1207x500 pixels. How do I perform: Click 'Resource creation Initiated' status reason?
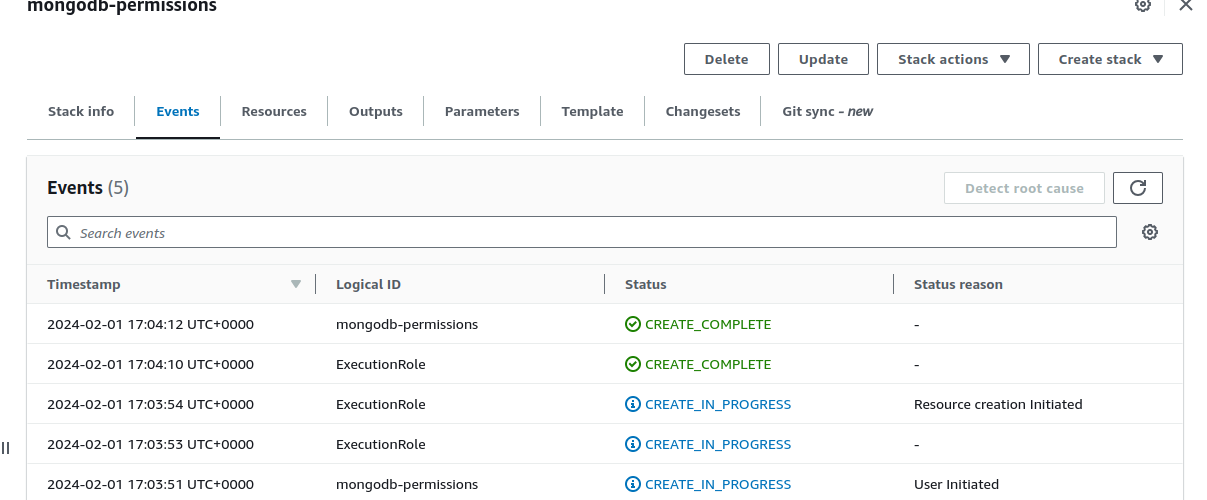click(x=998, y=404)
